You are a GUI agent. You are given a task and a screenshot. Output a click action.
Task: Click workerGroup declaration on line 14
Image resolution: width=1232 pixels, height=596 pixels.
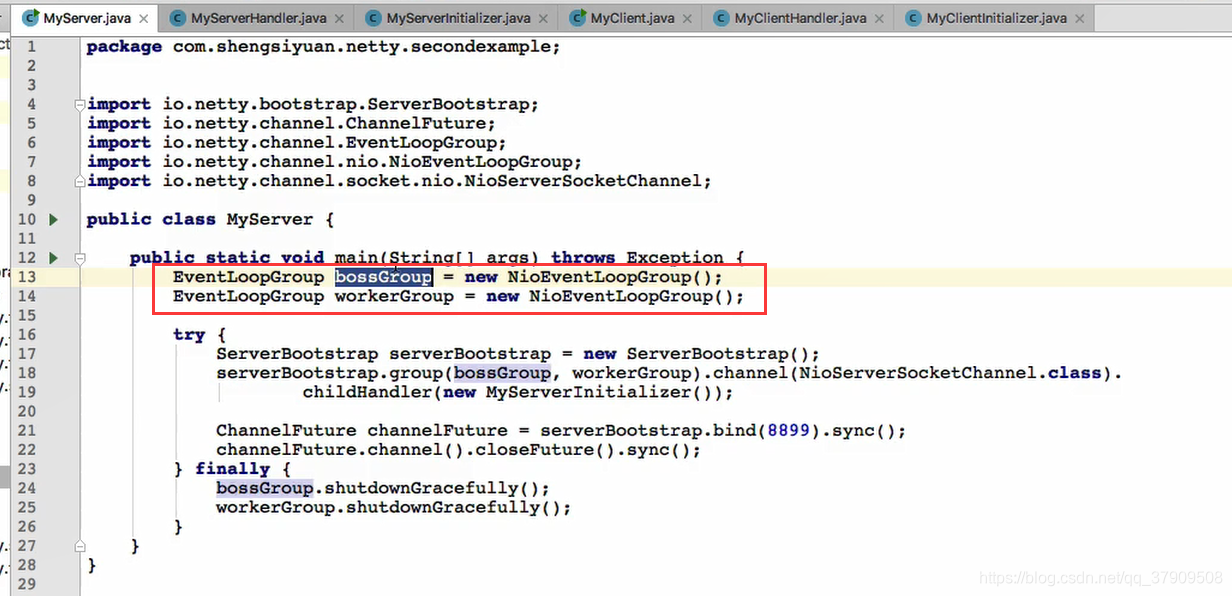[394, 297]
